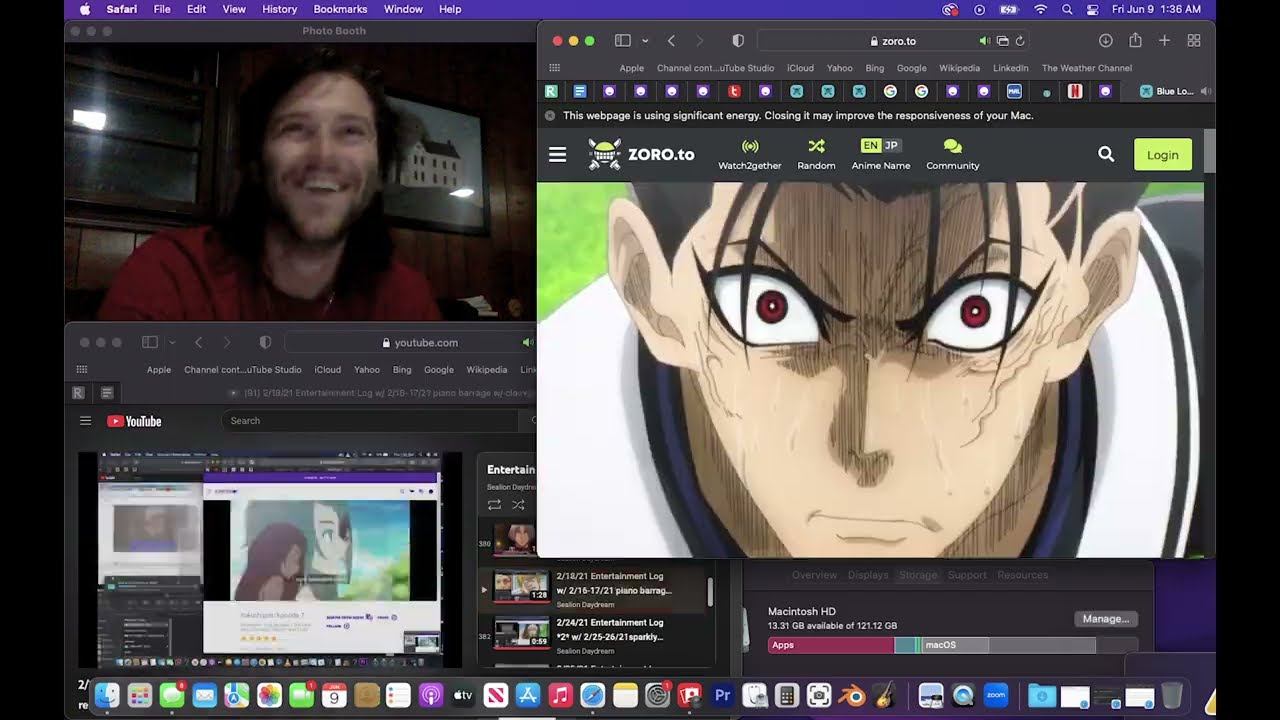Image resolution: width=1280 pixels, height=720 pixels.
Task: Go back in the zoro.to window
Action: tap(671, 41)
